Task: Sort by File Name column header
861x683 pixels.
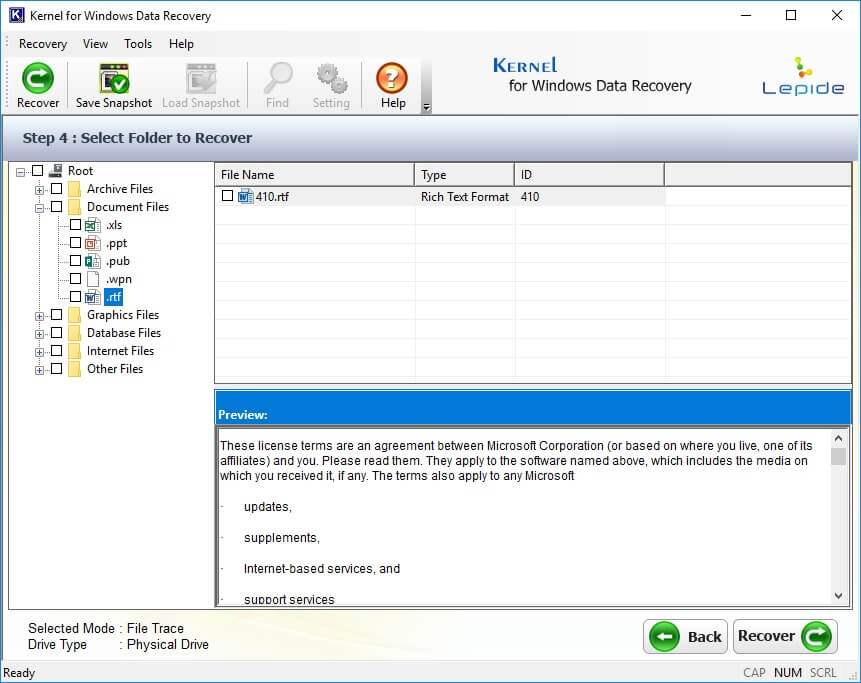Action: pyautogui.click(x=314, y=175)
